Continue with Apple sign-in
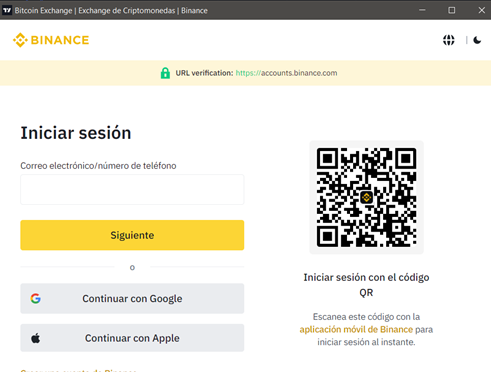 pyautogui.click(x=132, y=338)
